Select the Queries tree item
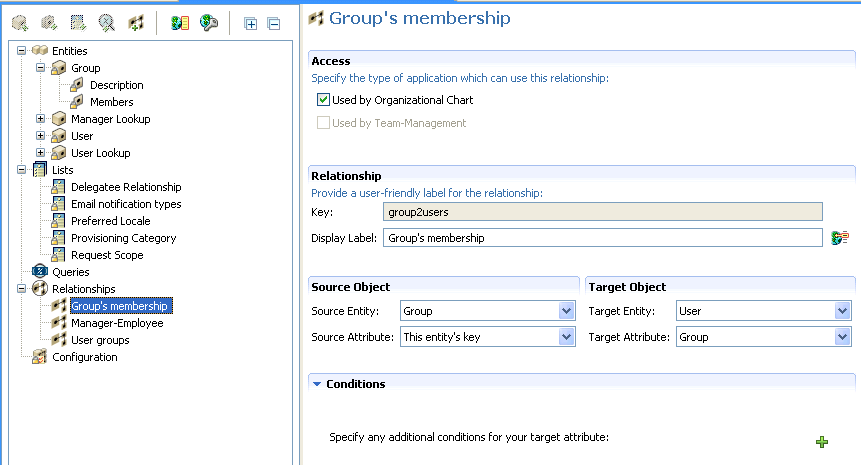Viewport: 861px width, 465px height. (x=69, y=272)
